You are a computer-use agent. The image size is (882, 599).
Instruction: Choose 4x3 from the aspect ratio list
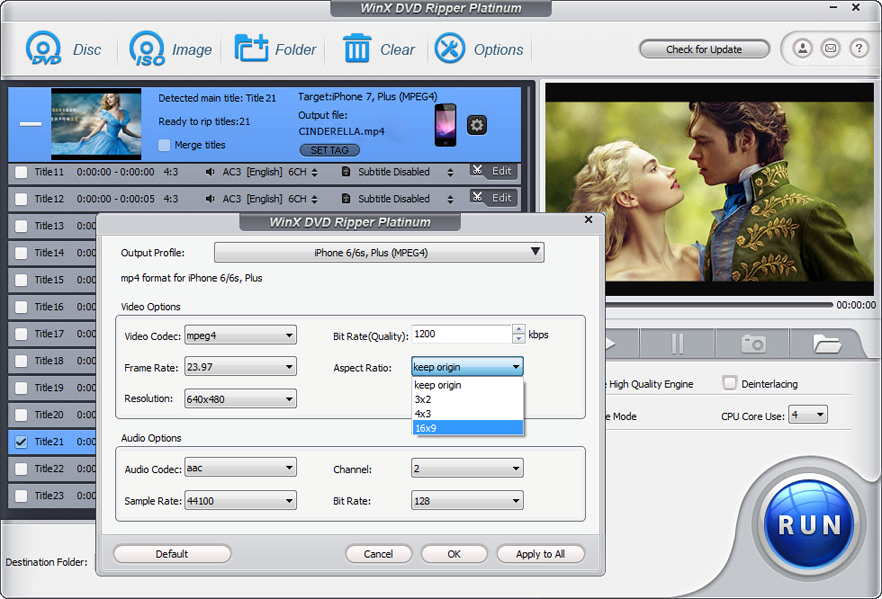click(x=467, y=413)
